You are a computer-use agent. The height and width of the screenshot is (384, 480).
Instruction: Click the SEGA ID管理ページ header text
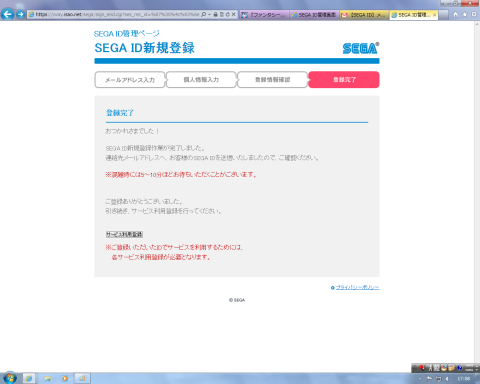[127, 34]
